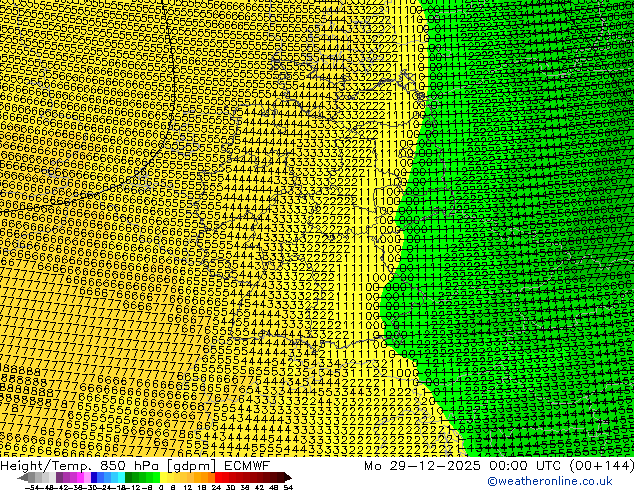Open the weatheronline.co.uk copyright link
Screen dimensions: 634x490
(550, 481)
